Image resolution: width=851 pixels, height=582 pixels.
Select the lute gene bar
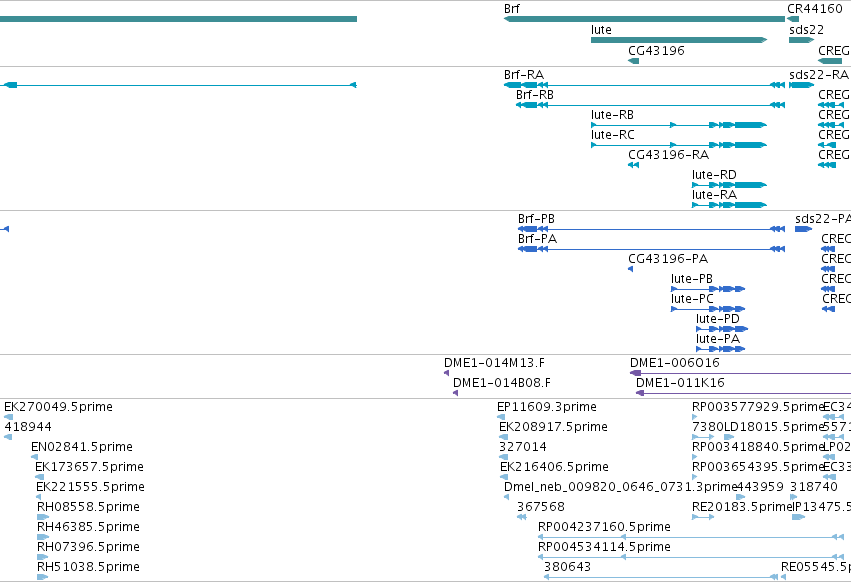coord(679,40)
